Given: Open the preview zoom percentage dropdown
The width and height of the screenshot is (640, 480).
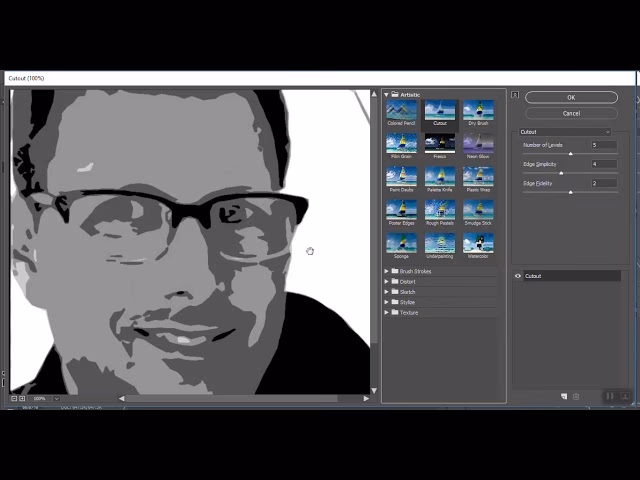Looking at the screenshot, I should point(56,398).
